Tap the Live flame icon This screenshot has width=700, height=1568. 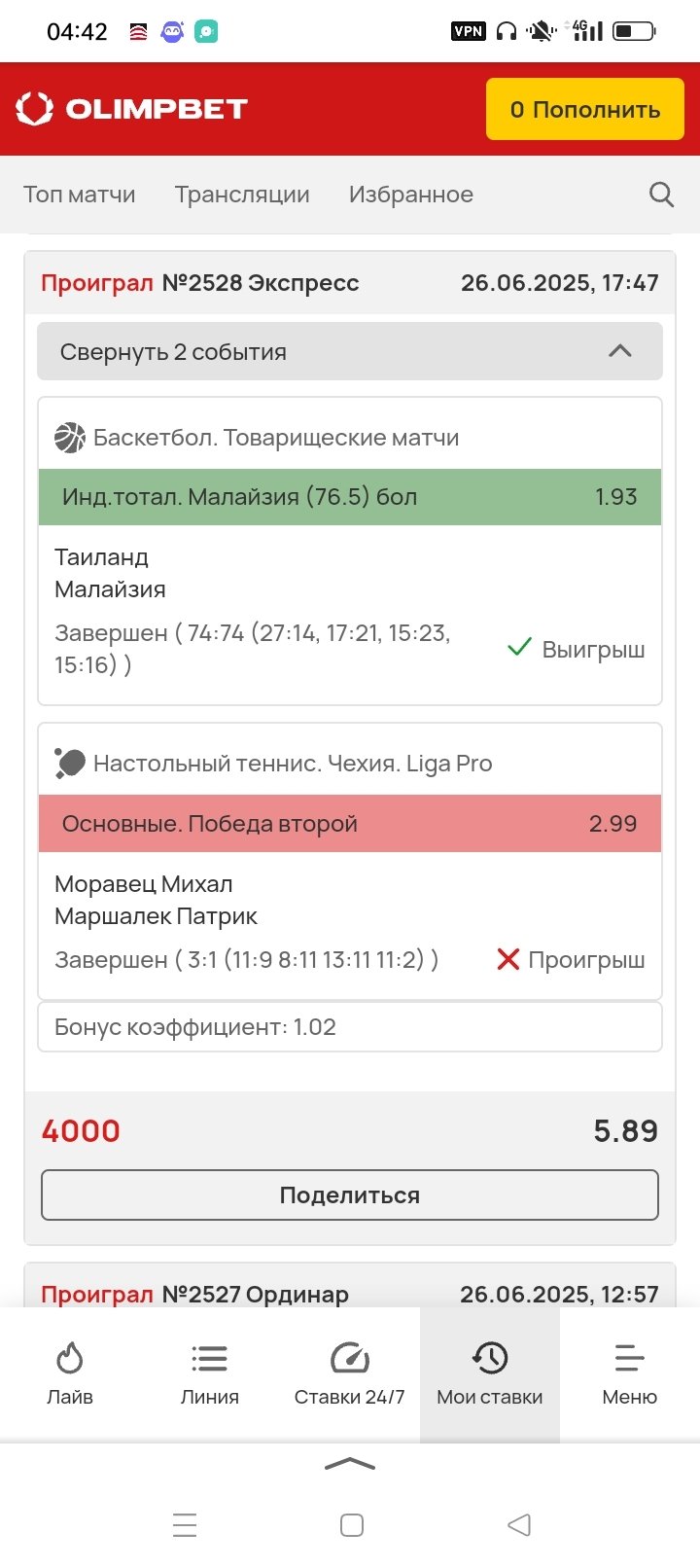pyautogui.click(x=70, y=1358)
